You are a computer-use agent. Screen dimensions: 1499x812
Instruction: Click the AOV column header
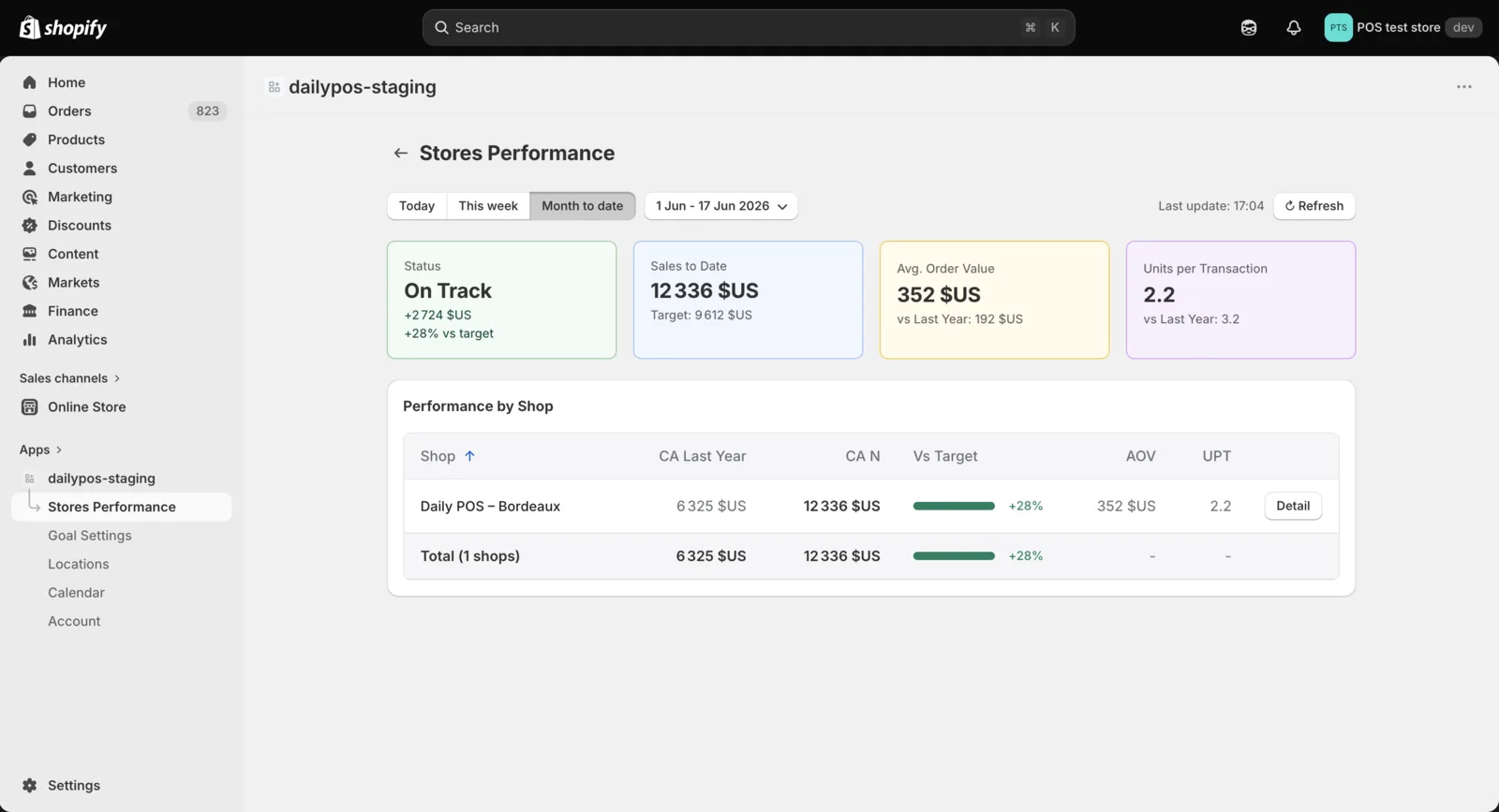[x=1140, y=456]
